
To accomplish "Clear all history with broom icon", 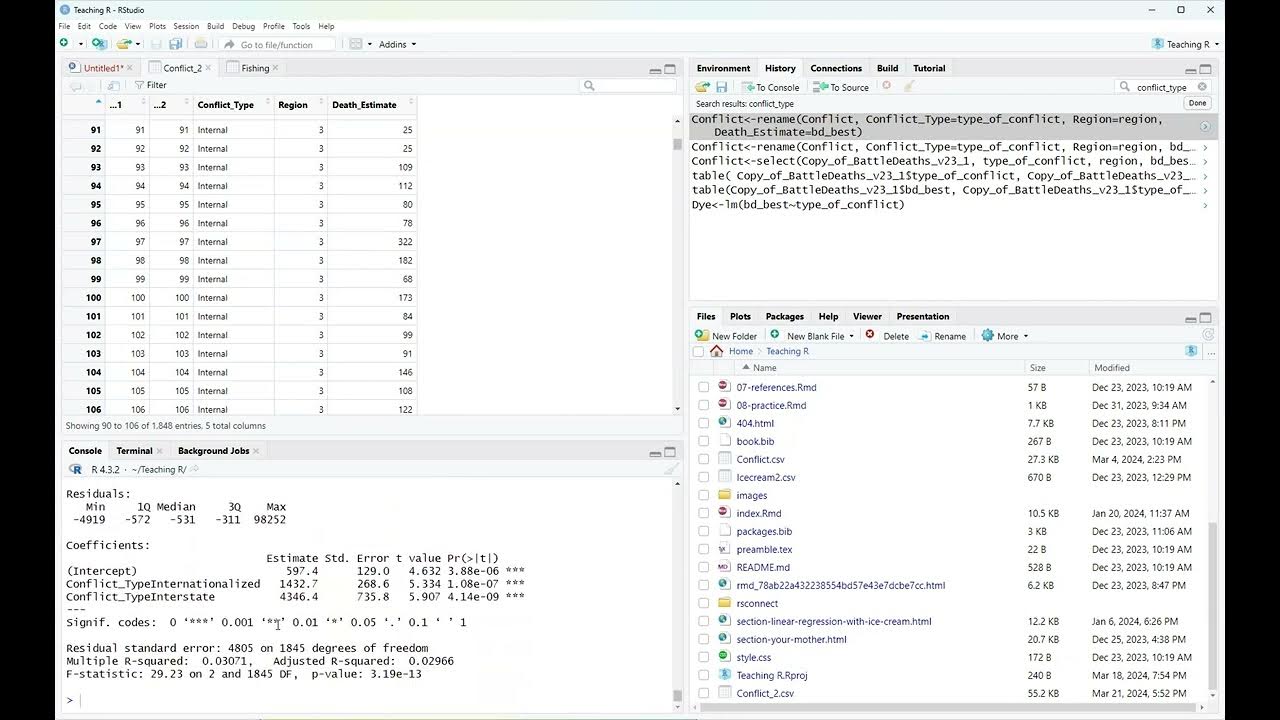I will click(909, 87).
